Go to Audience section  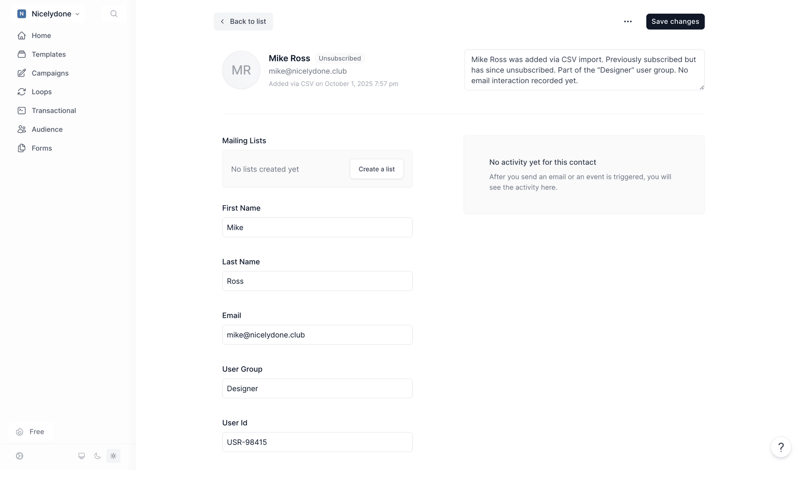click(46, 129)
